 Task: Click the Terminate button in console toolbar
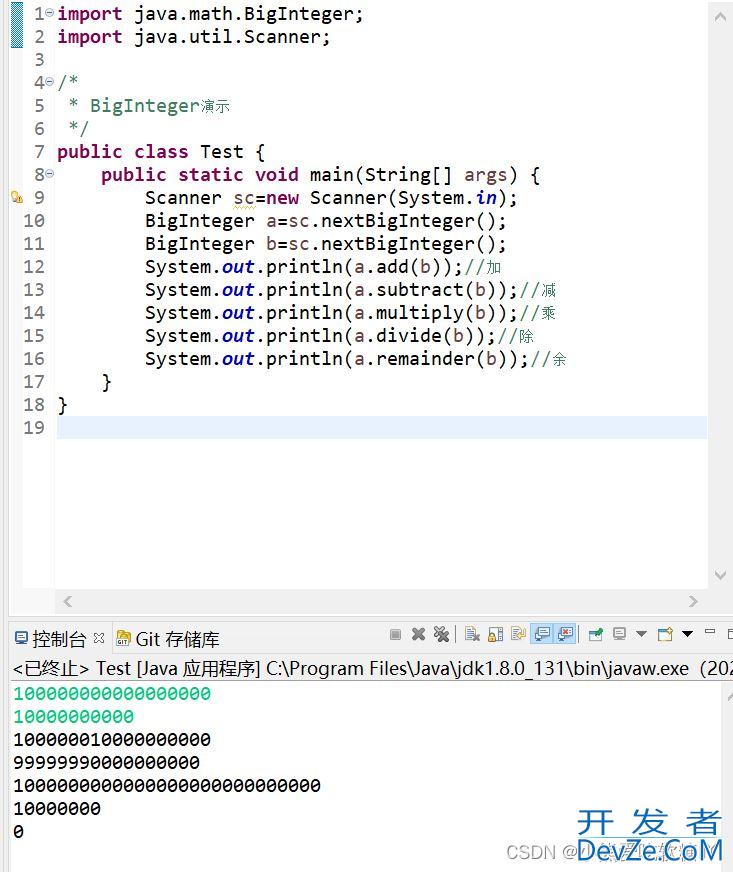[x=395, y=635]
